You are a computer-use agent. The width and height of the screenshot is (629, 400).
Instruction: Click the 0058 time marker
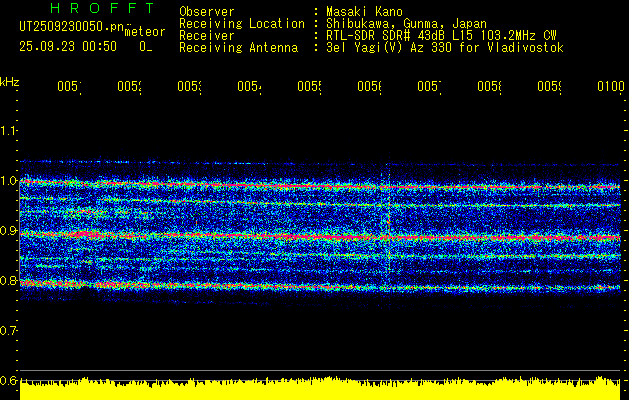[x=489, y=86]
